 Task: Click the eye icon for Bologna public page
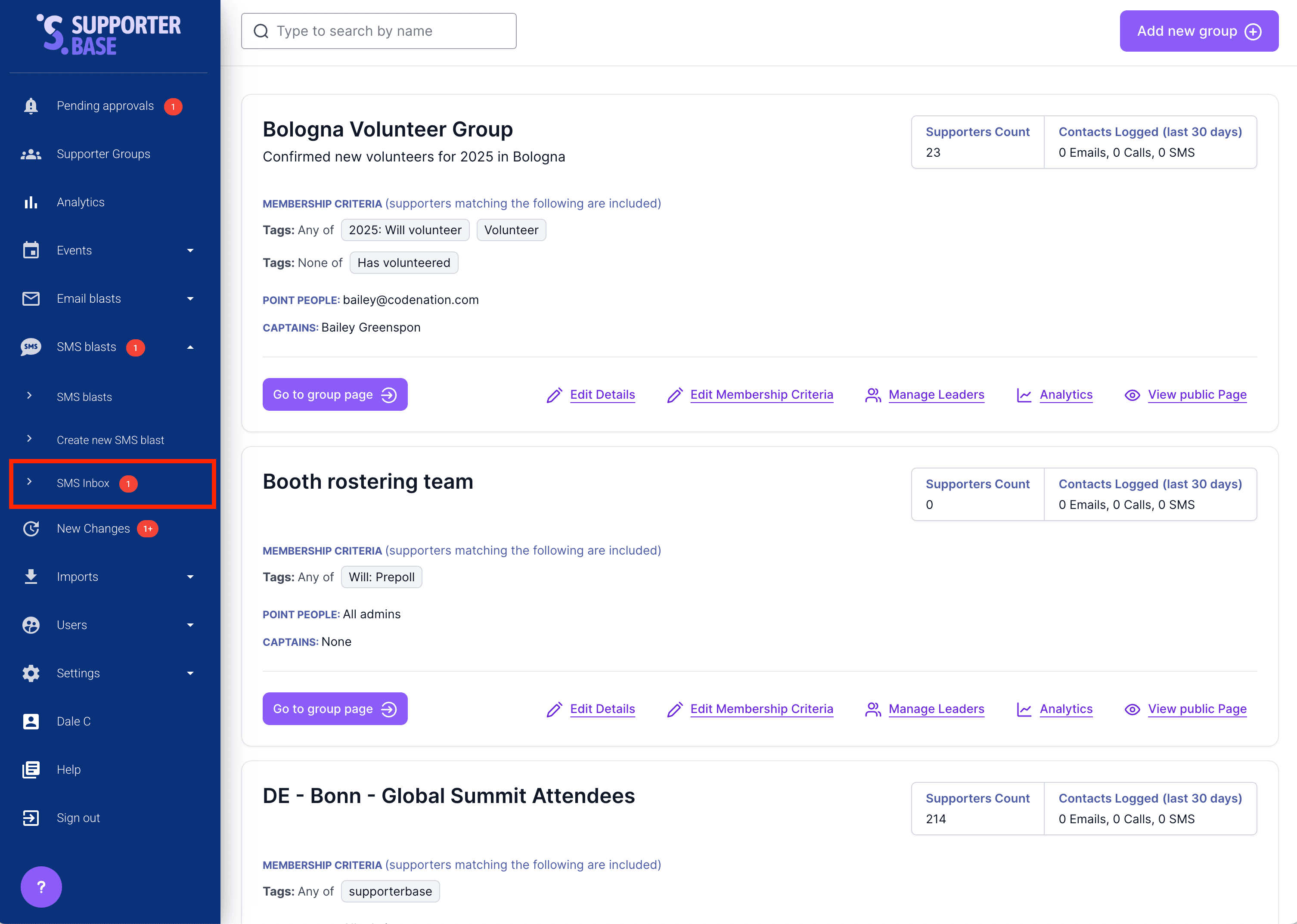1132,395
